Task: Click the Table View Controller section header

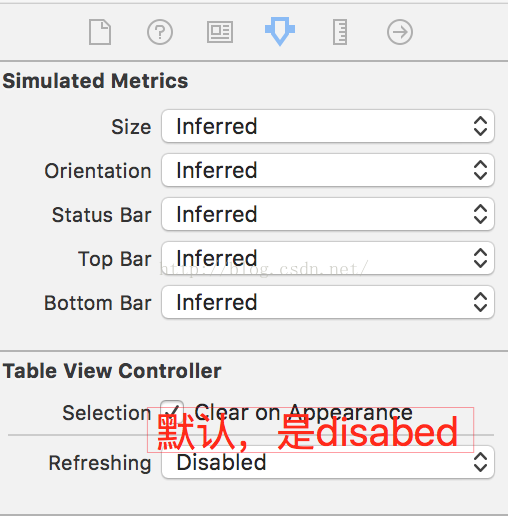Action: point(112,371)
